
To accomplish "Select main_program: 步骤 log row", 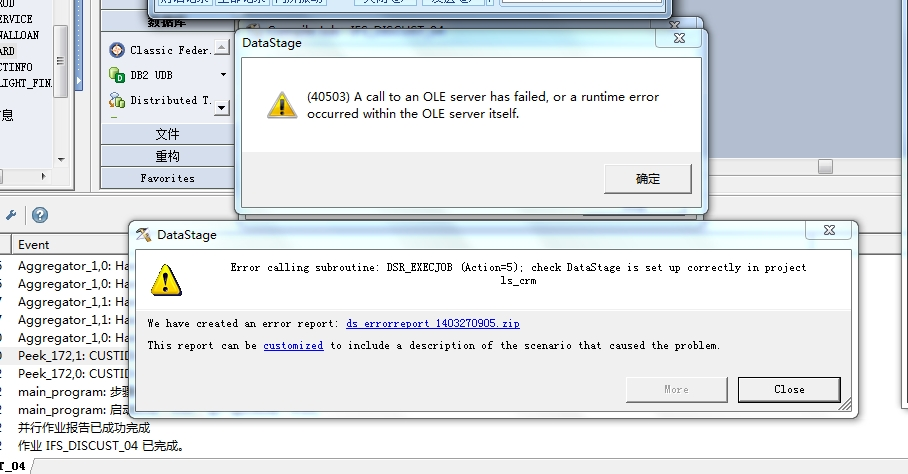I will [x=73, y=392].
